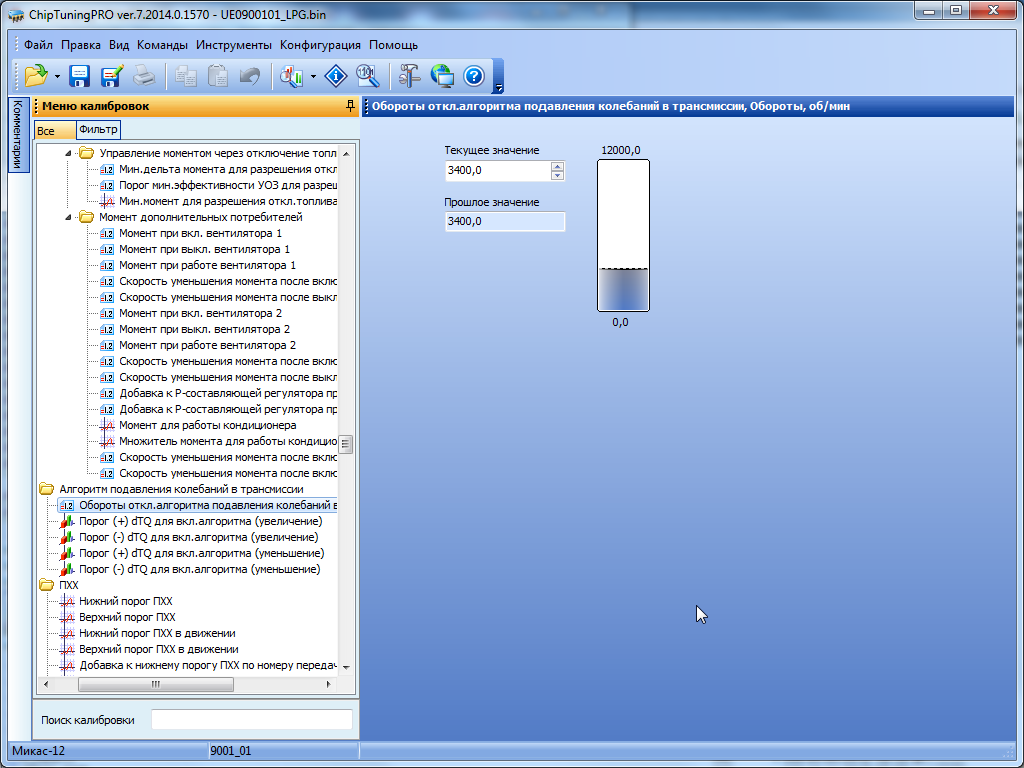Save firmware using the floppy disk icon
This screenshot has height=768, width=1024.
[80, 75]
